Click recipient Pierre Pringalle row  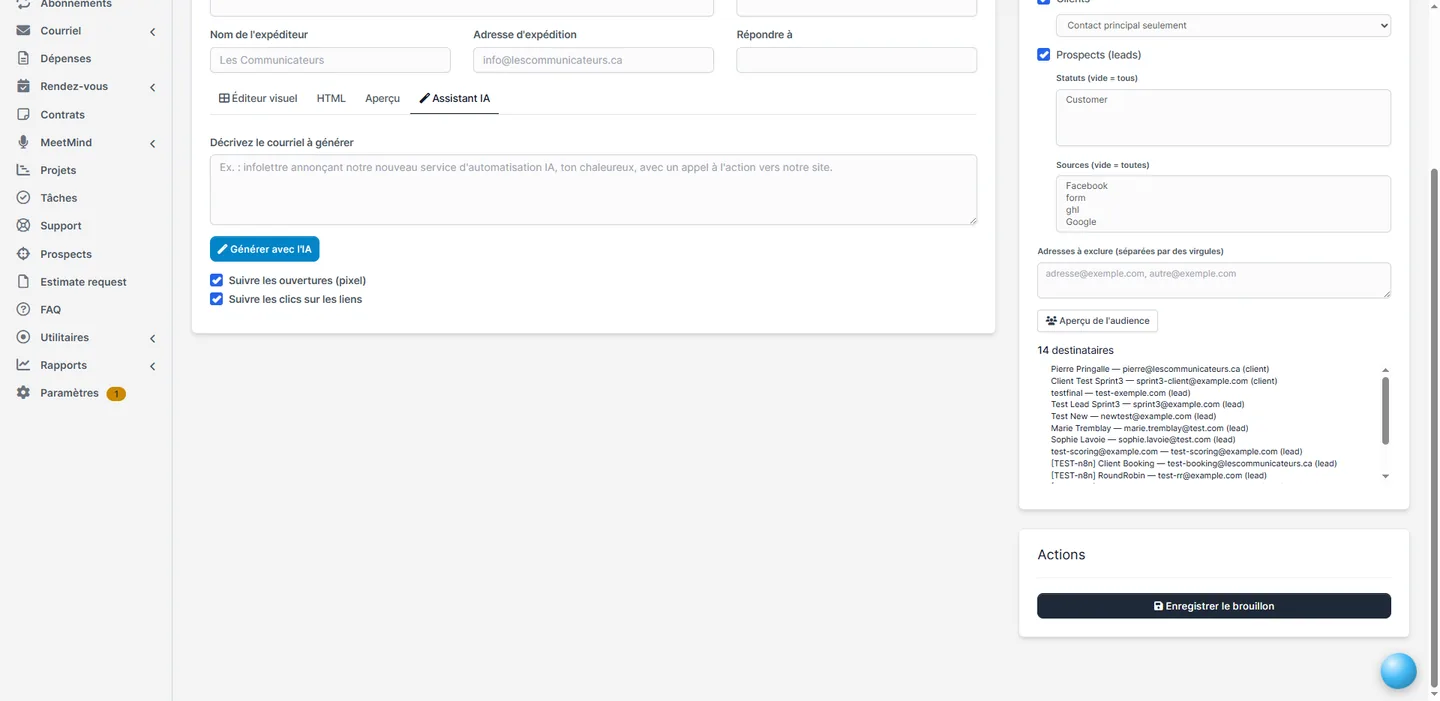1159,369
